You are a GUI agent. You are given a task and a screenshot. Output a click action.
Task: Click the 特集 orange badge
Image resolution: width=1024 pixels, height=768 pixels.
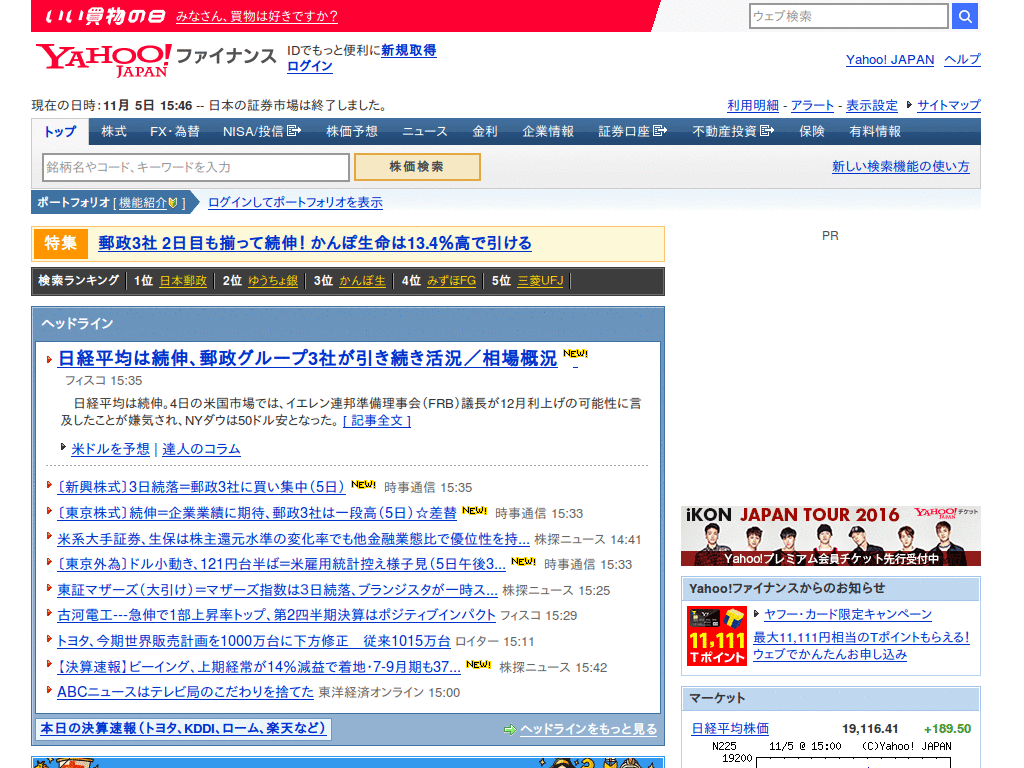(61, 243)
